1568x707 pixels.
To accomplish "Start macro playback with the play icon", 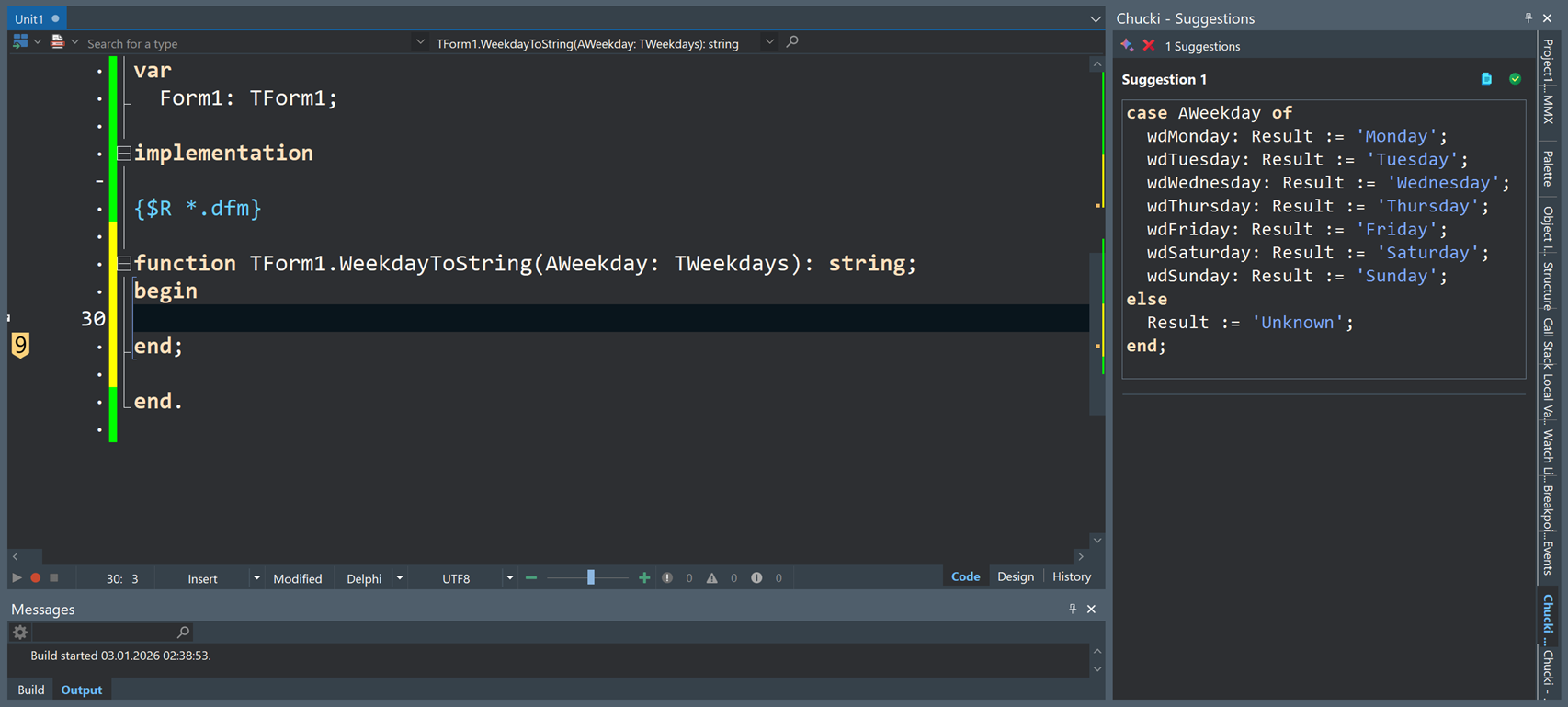I will click(x=17, y=578).
